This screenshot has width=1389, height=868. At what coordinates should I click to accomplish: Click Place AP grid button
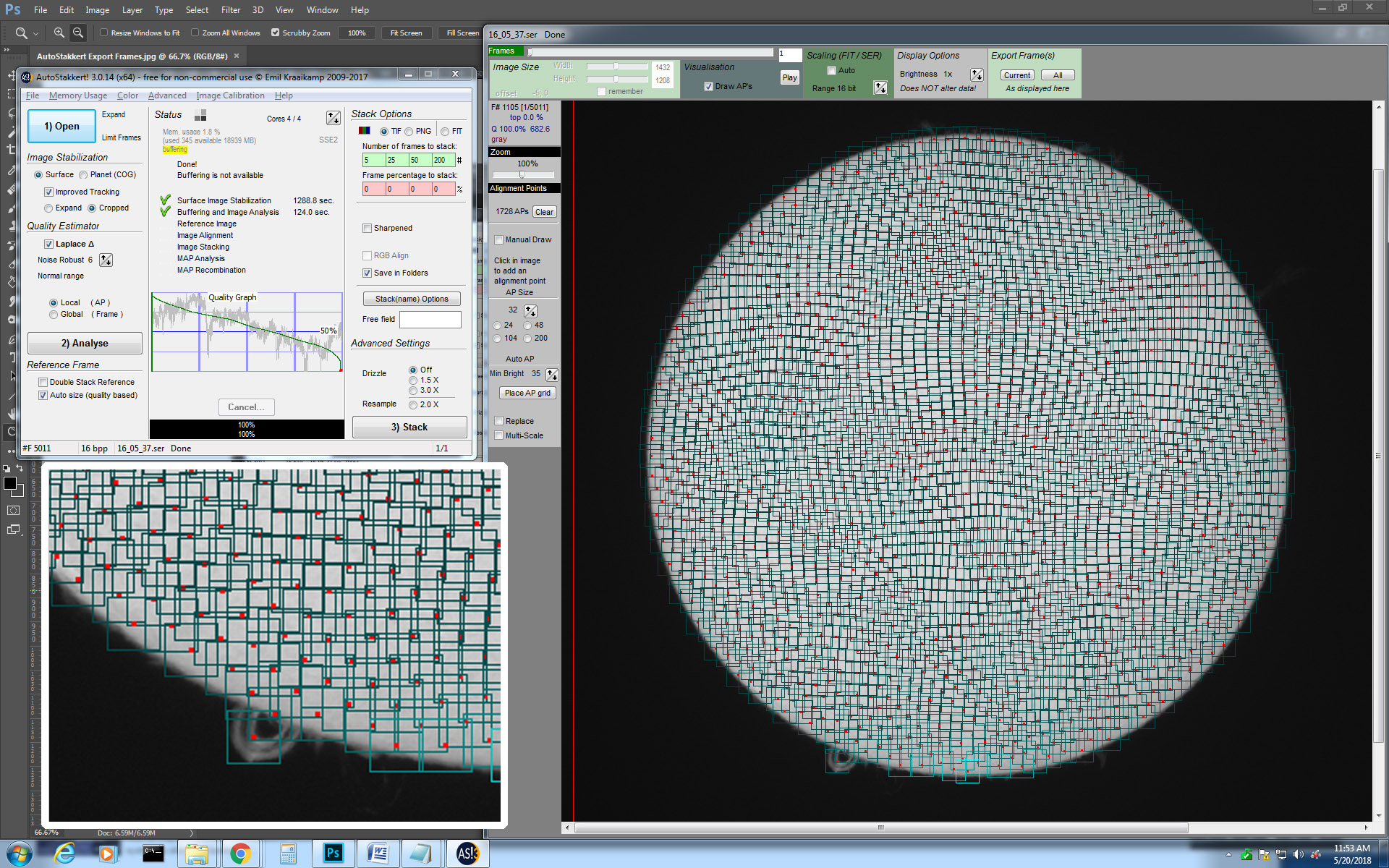click(527, 391)
